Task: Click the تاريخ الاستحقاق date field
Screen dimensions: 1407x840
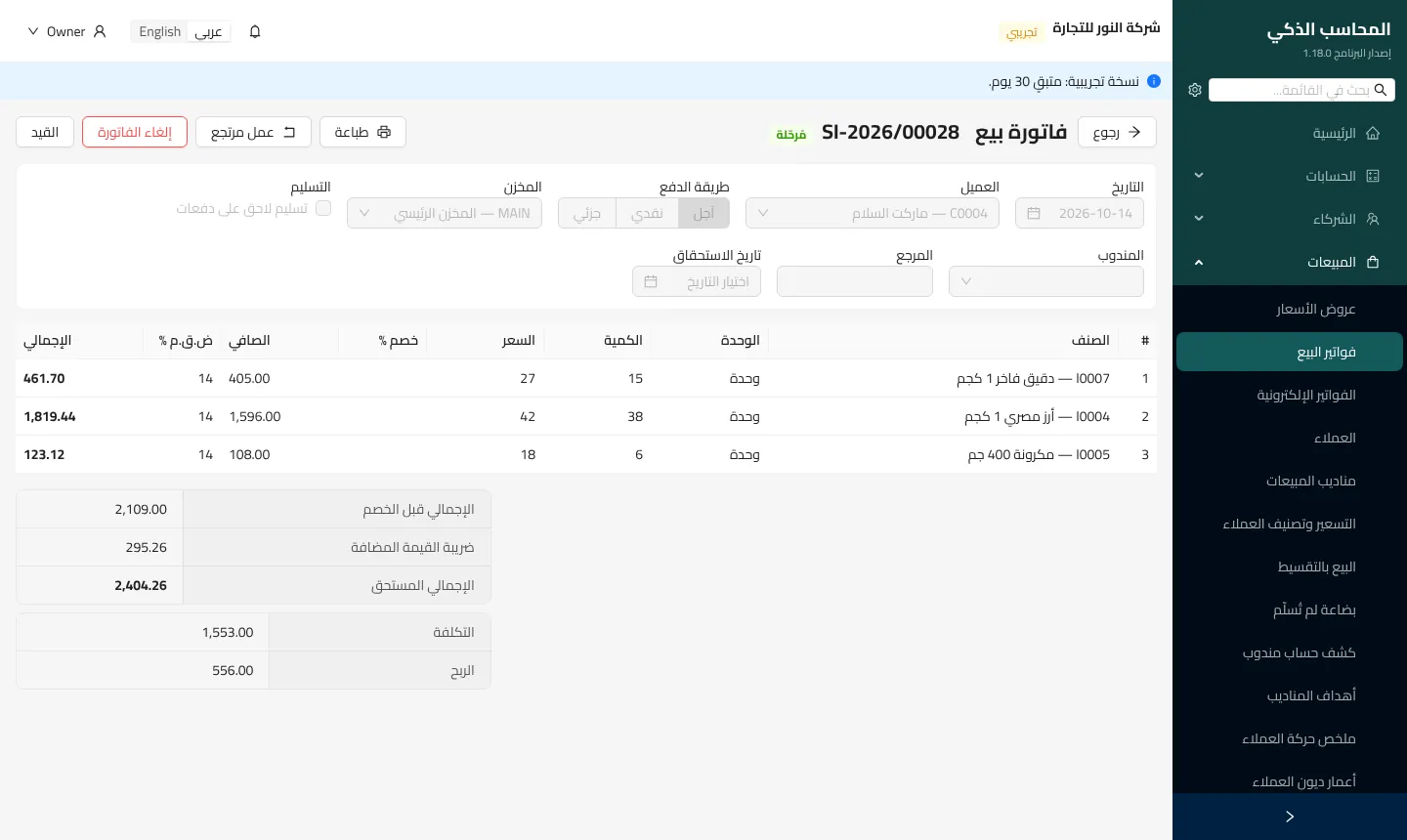Action: click(697, 281)
